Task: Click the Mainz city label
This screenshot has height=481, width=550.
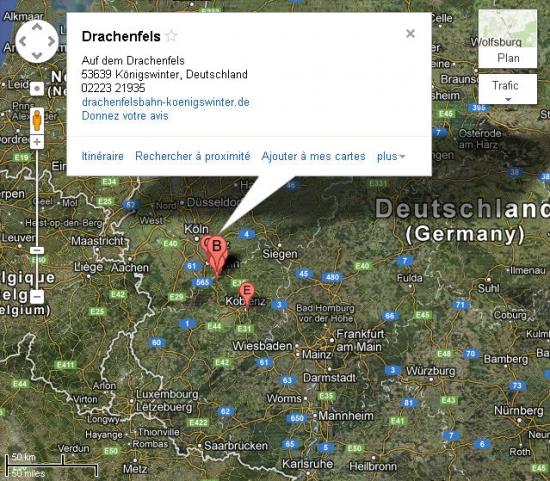Action: [x=316, y=355]
